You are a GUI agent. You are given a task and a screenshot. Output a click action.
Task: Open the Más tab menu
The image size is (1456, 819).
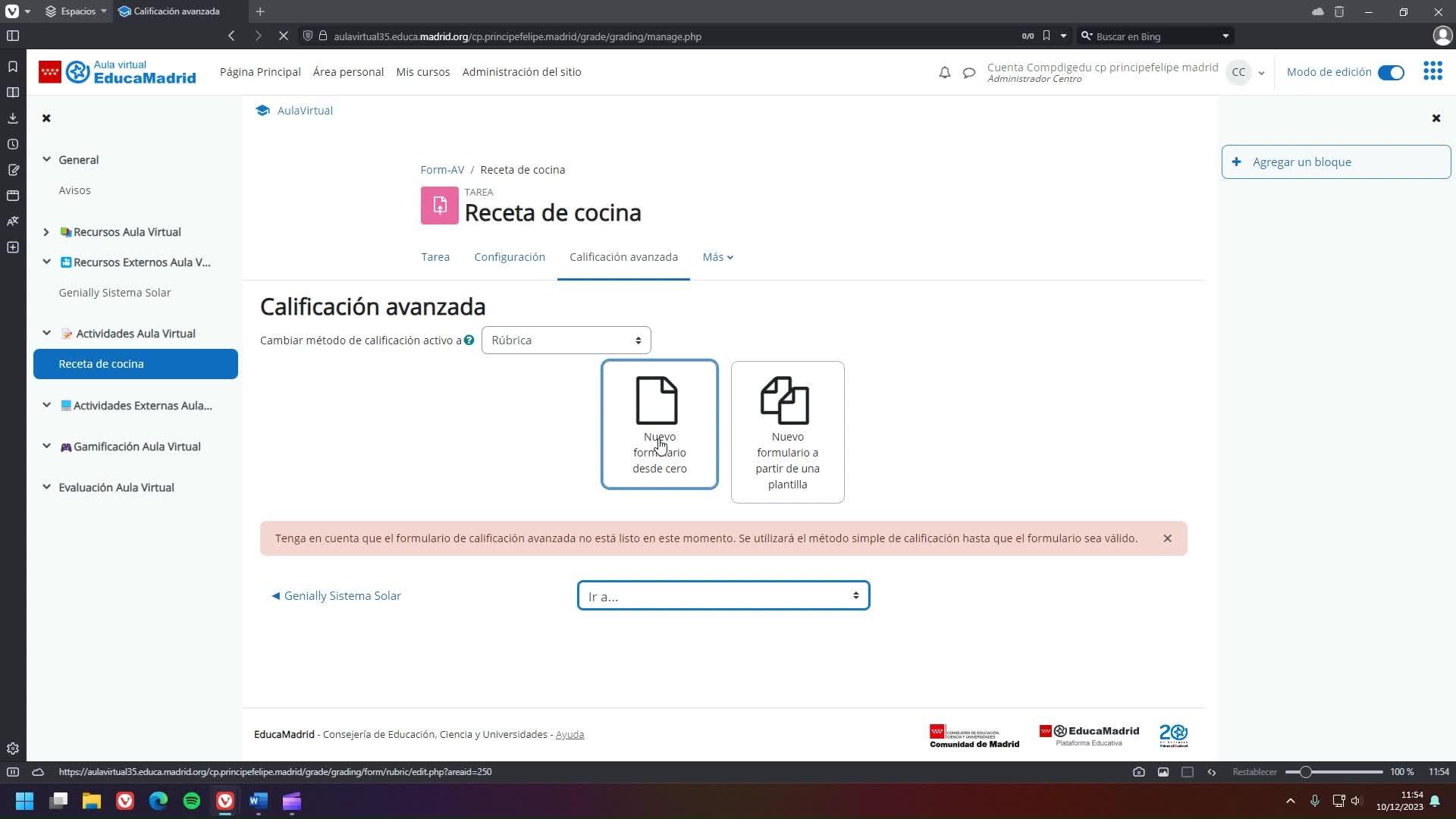pyautogui.click(x=717, y=257)
